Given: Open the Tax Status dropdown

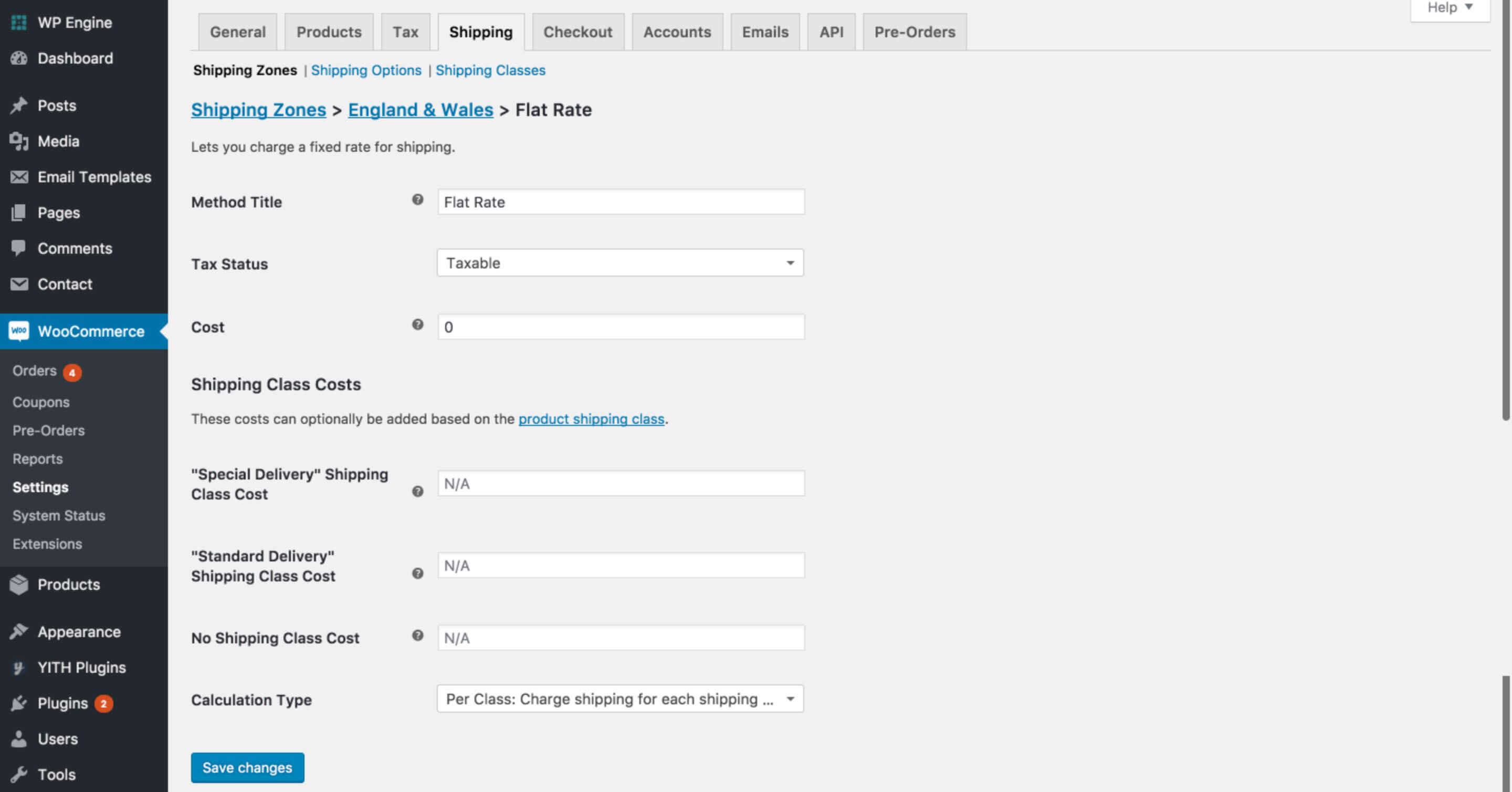Looking at the screenshot, I should (620, 263).
